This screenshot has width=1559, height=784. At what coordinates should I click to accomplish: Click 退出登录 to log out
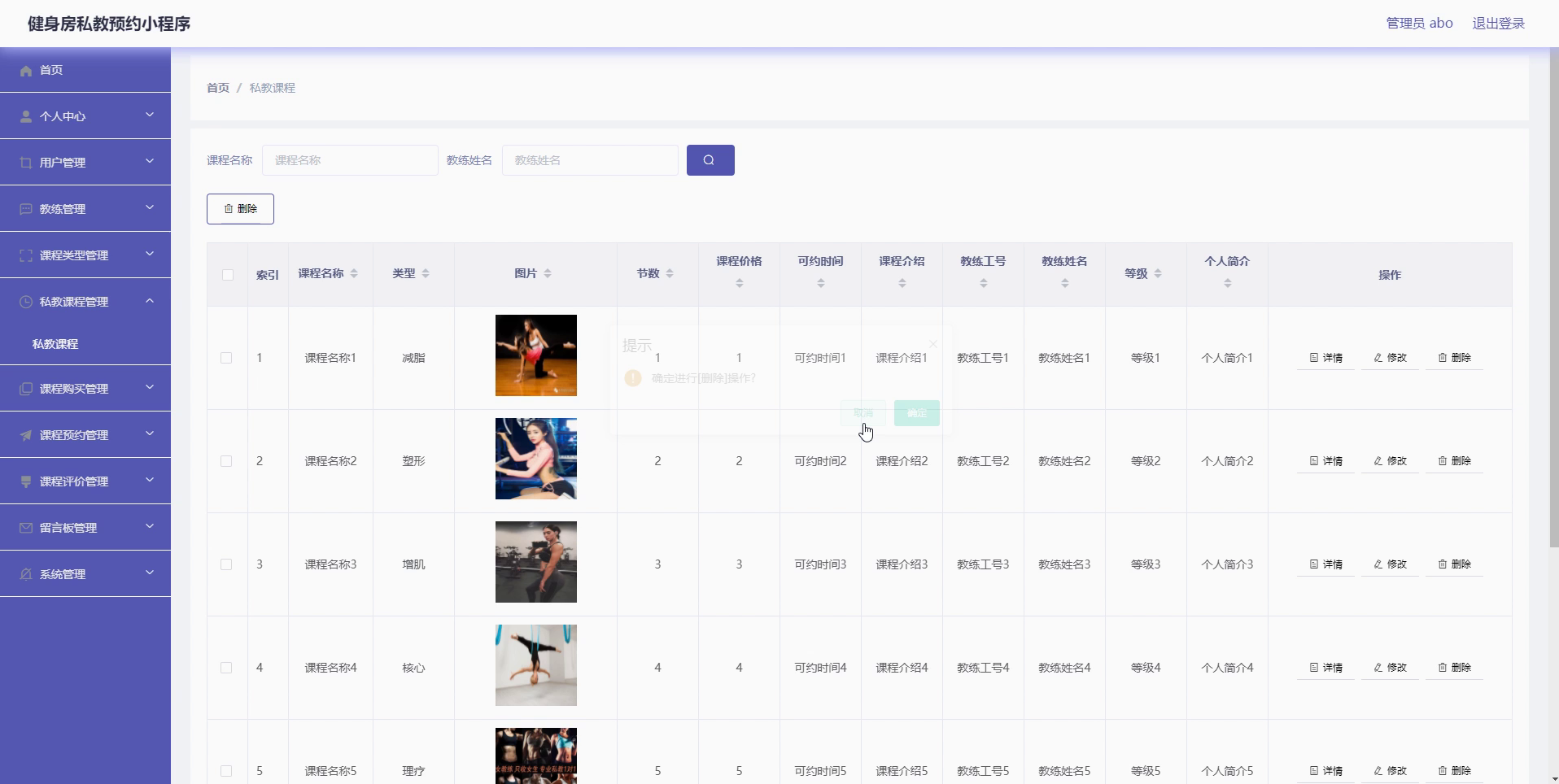[x=1498, y=24]
